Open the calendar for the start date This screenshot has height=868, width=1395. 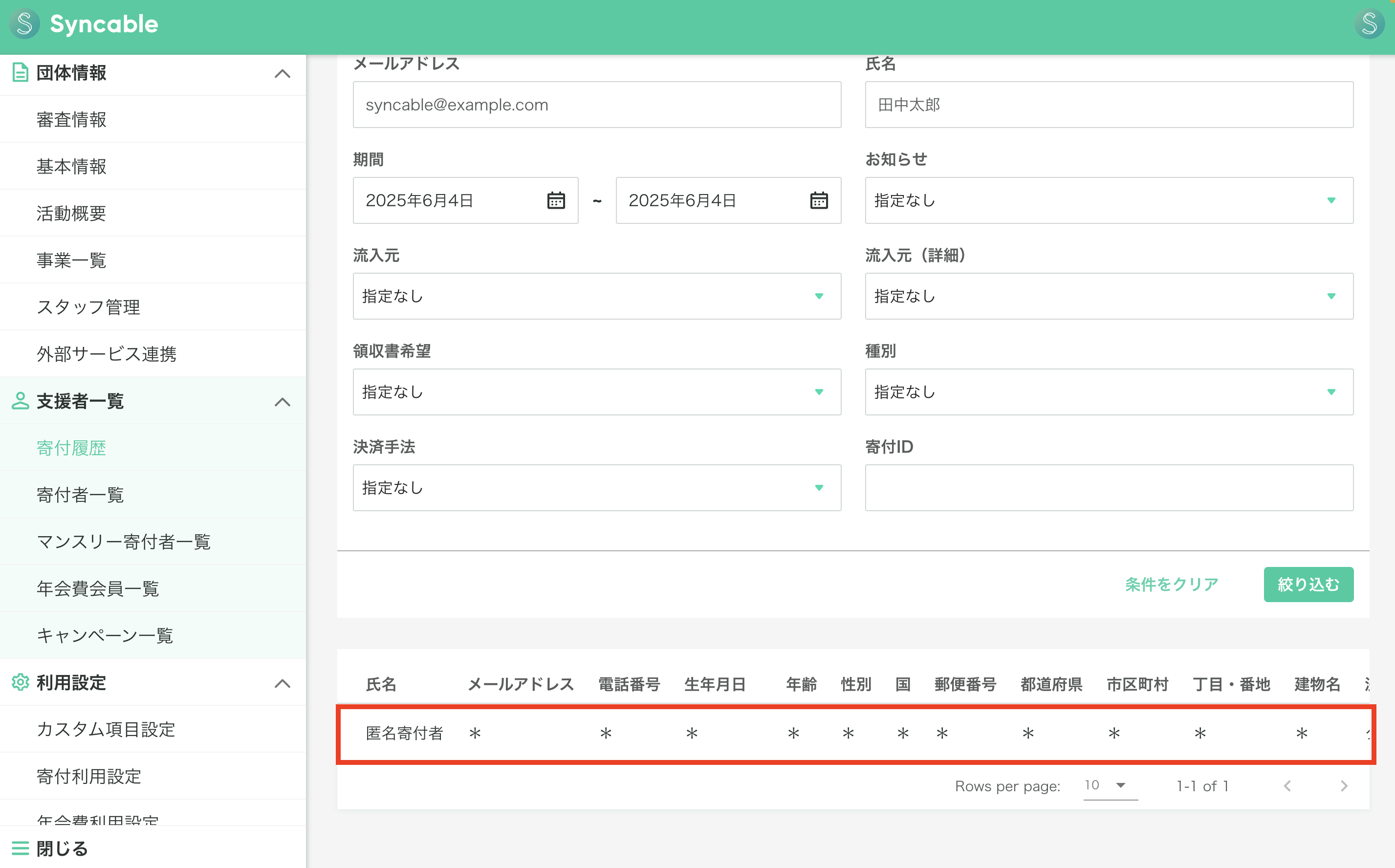555,200
